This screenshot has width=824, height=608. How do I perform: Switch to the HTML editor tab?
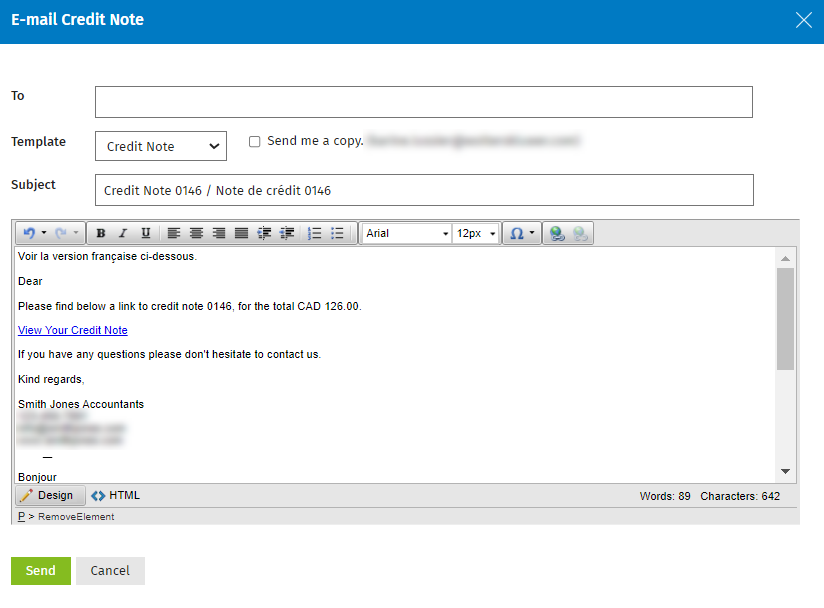pos(116,496)
